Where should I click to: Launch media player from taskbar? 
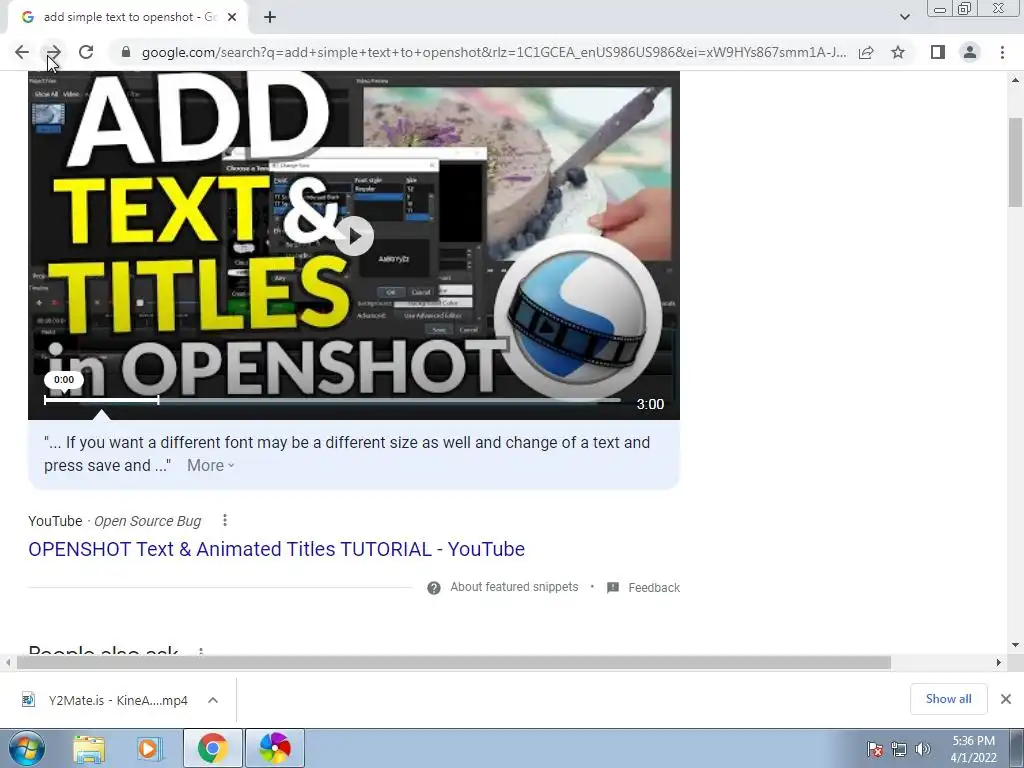(x=149, y=748)
